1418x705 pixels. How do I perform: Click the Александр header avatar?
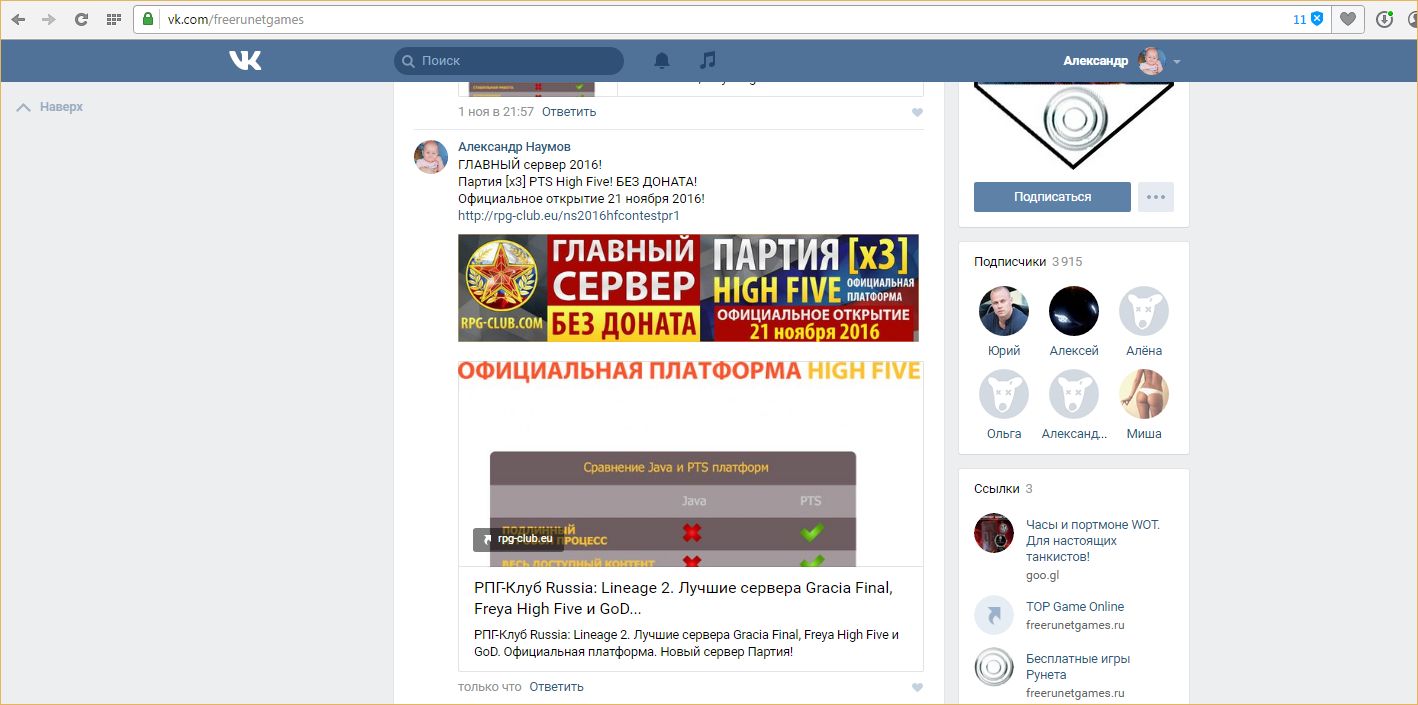point(1152,61)
